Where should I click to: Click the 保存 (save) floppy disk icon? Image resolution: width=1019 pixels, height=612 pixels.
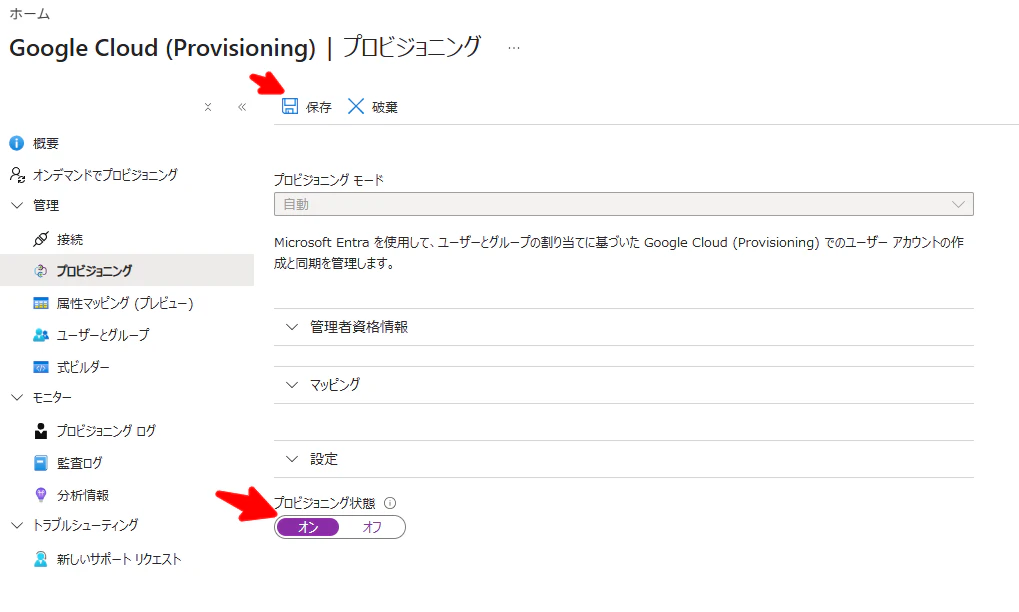tap(290, 106)
